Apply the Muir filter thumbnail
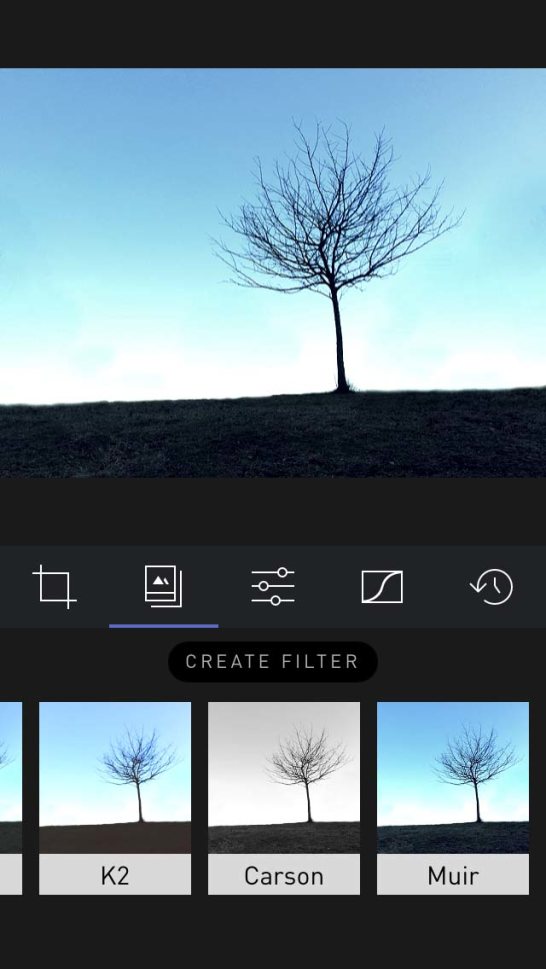546x969 pixels. [453, 777]
